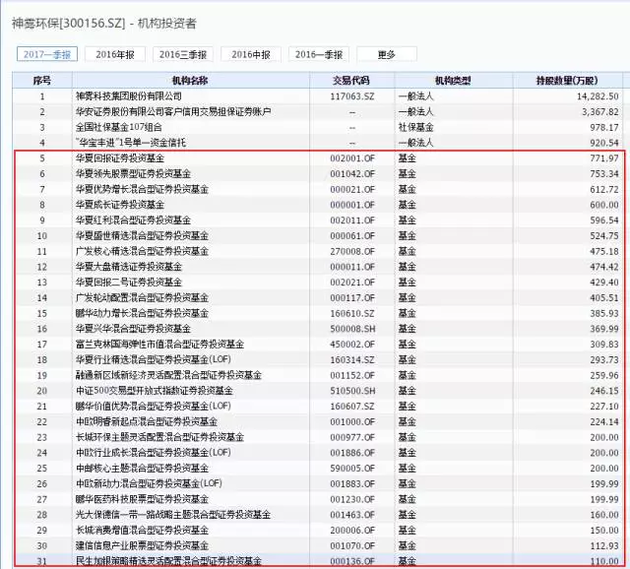The width and height of the screenshot is (630, 569).
Task: Sort by the 机构类型 column header
Action: [453, 81]
